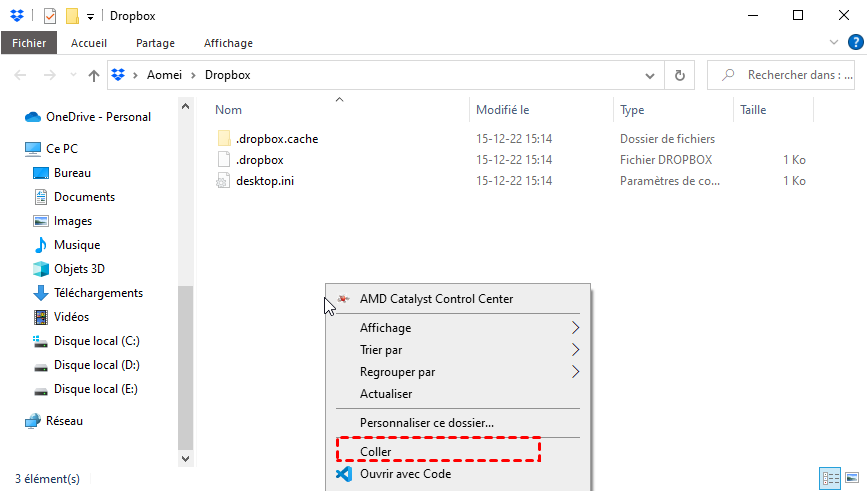Open Téléchargements in the navigation pane

pyautogui.click(x=98, y=293)
